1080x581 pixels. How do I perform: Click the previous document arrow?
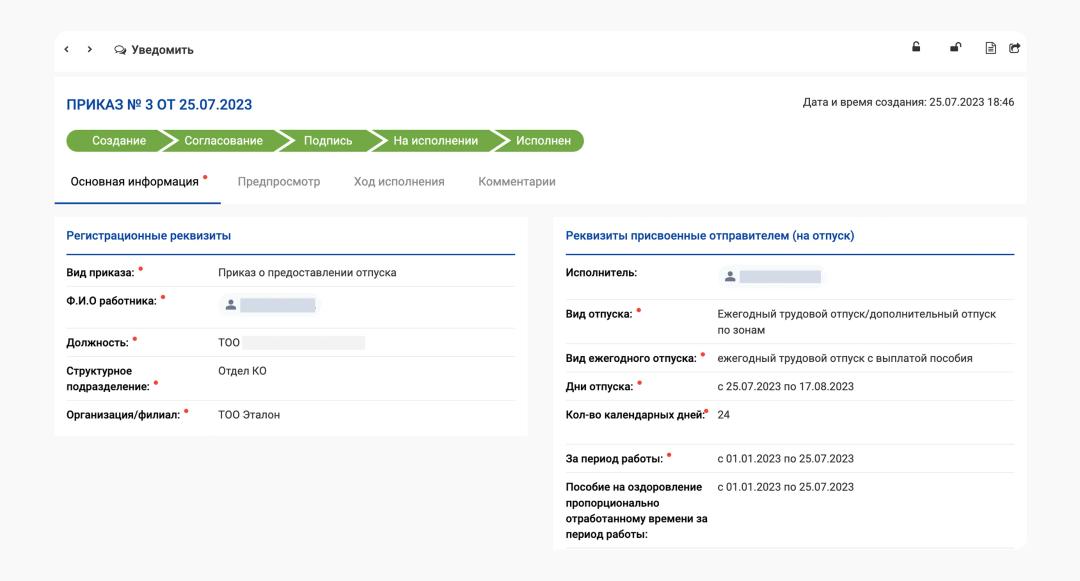67,49
